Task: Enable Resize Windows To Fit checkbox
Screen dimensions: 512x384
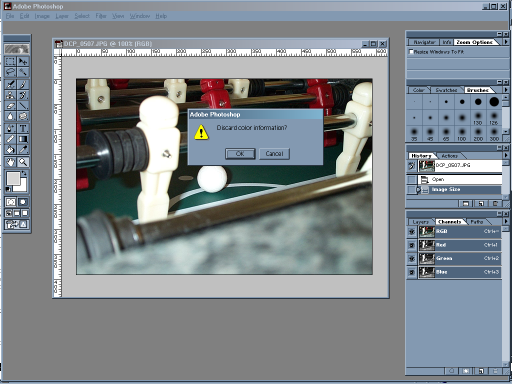Action: pos(411,52)
